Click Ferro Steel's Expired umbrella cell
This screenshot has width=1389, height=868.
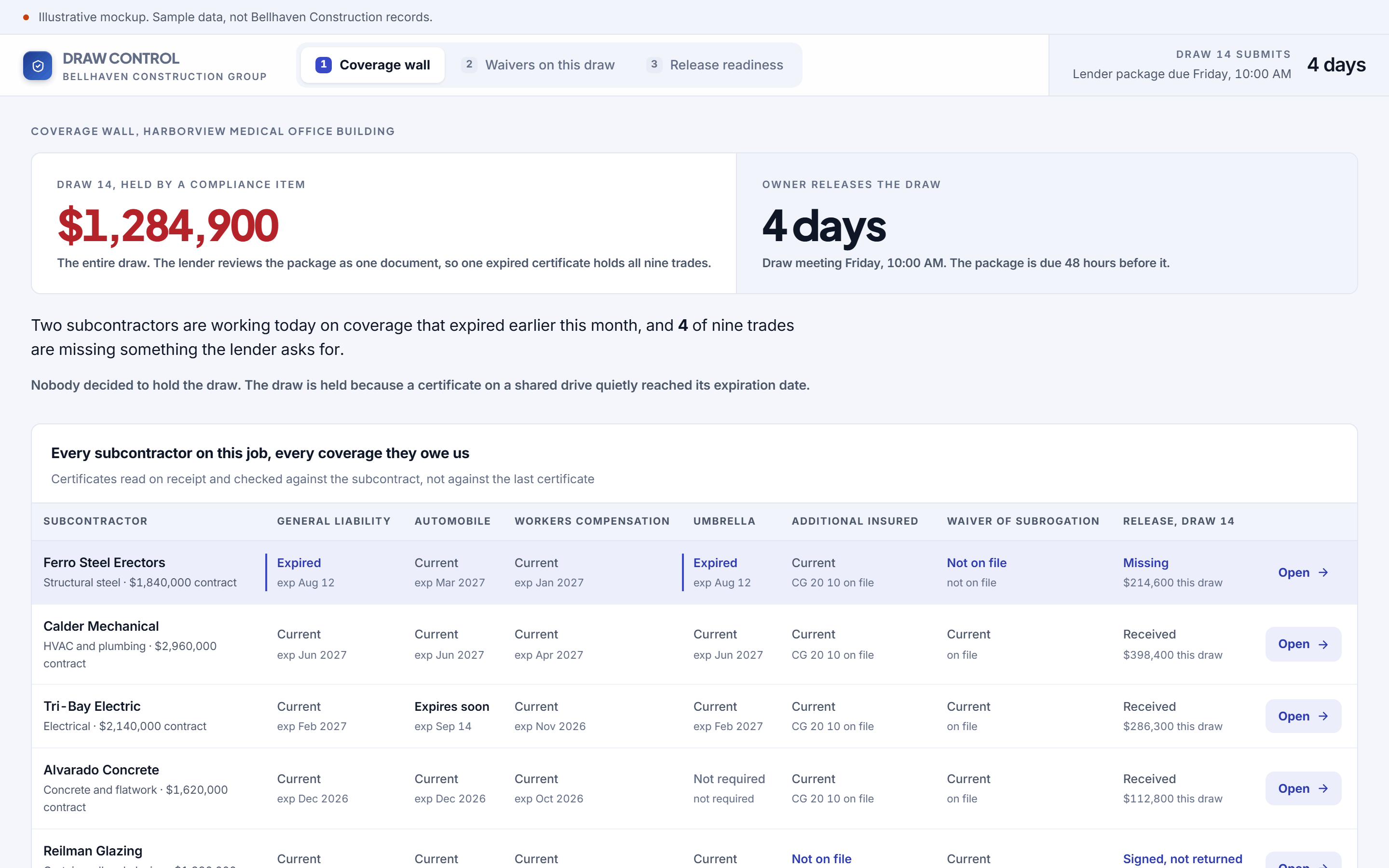click(715, 563)
